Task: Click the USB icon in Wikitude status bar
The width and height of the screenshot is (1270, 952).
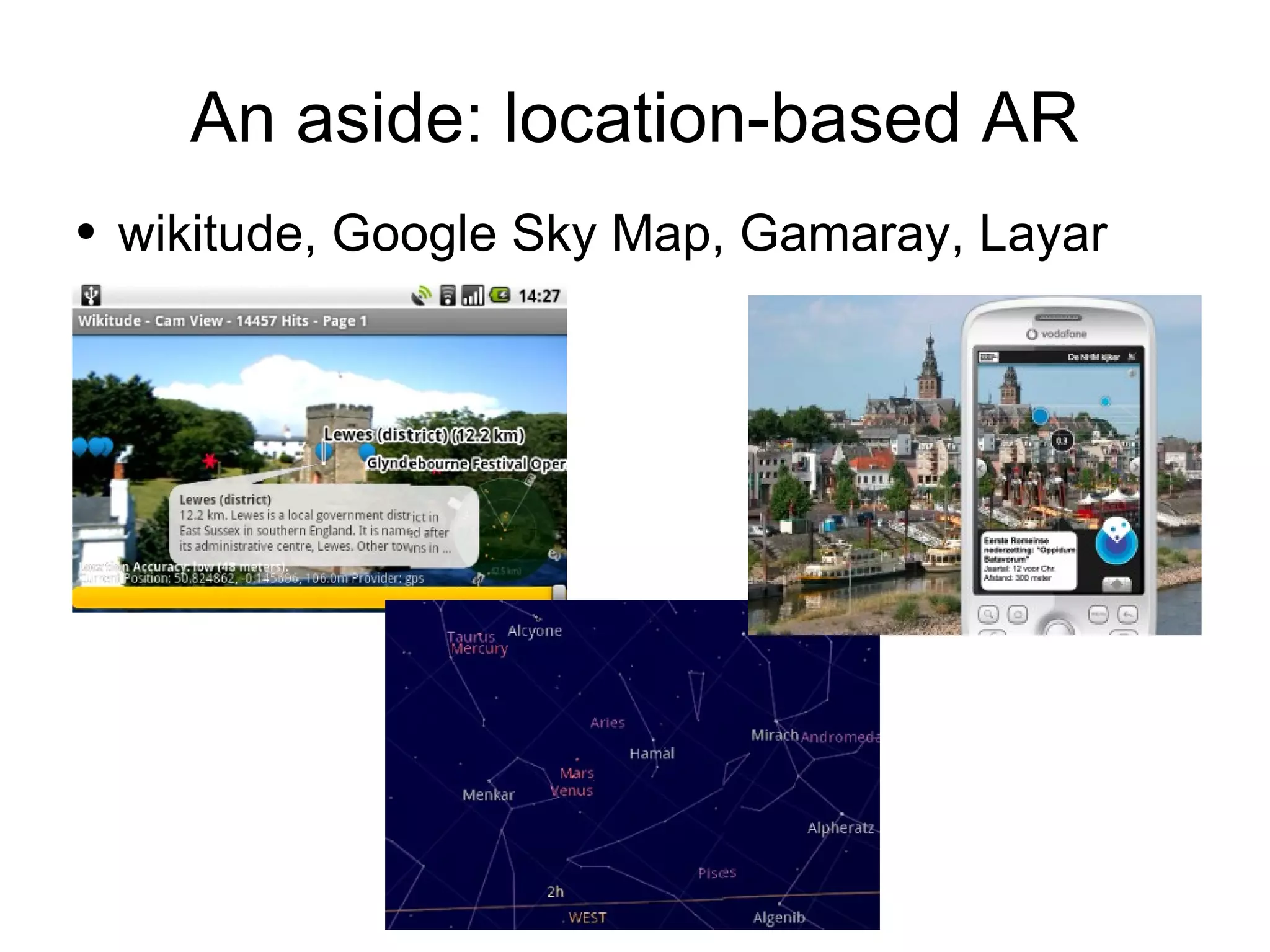Action: [x=91, y=295]
